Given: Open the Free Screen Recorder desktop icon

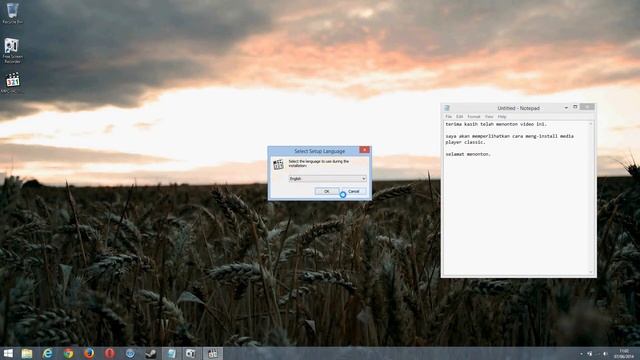Looking at the screenshot, I should (12, 50).
